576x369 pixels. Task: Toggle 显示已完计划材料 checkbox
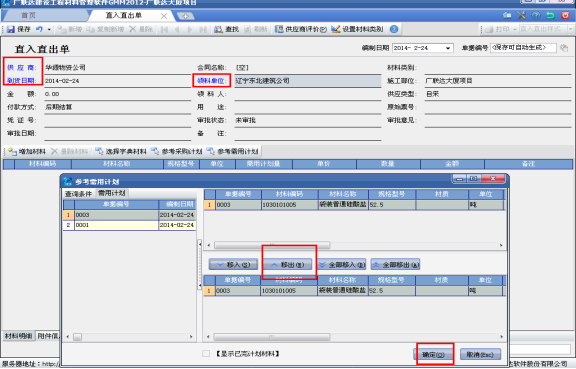pyautogui.click(x=206, y=354)
